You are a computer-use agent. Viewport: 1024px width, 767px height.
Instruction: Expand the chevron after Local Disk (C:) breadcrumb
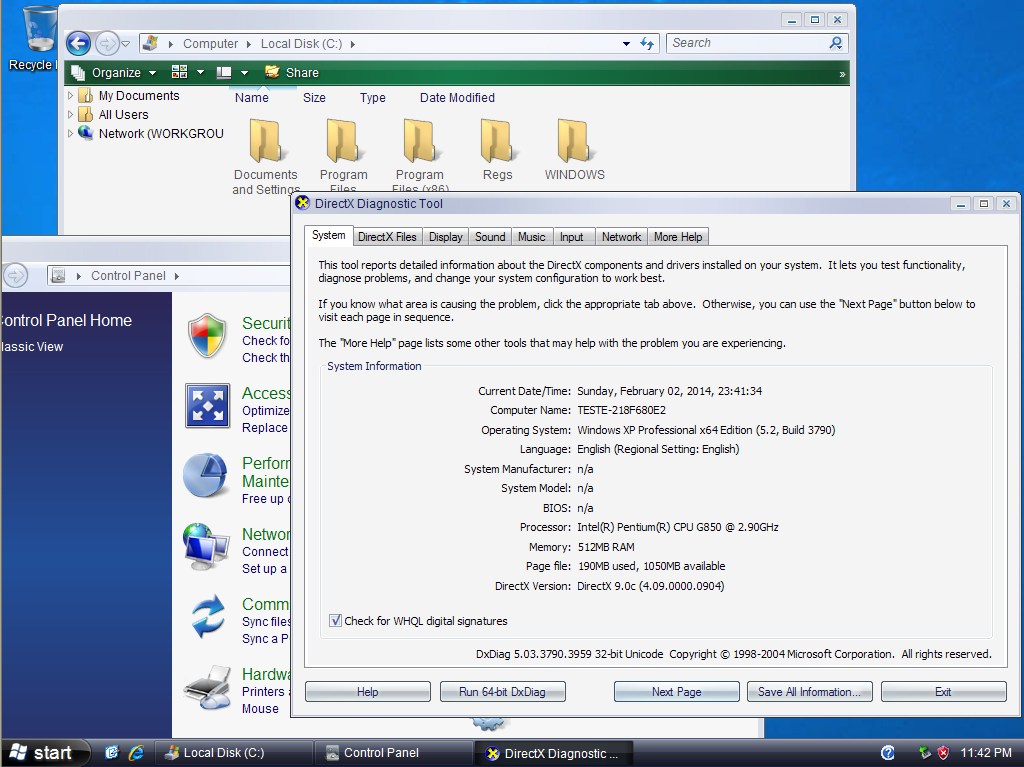(x=353, y=44)
